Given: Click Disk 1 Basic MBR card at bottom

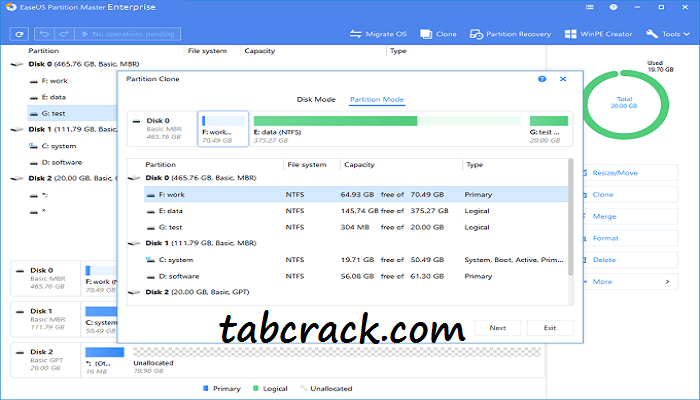Looking at the screenshot, I should tap(46, 319).
